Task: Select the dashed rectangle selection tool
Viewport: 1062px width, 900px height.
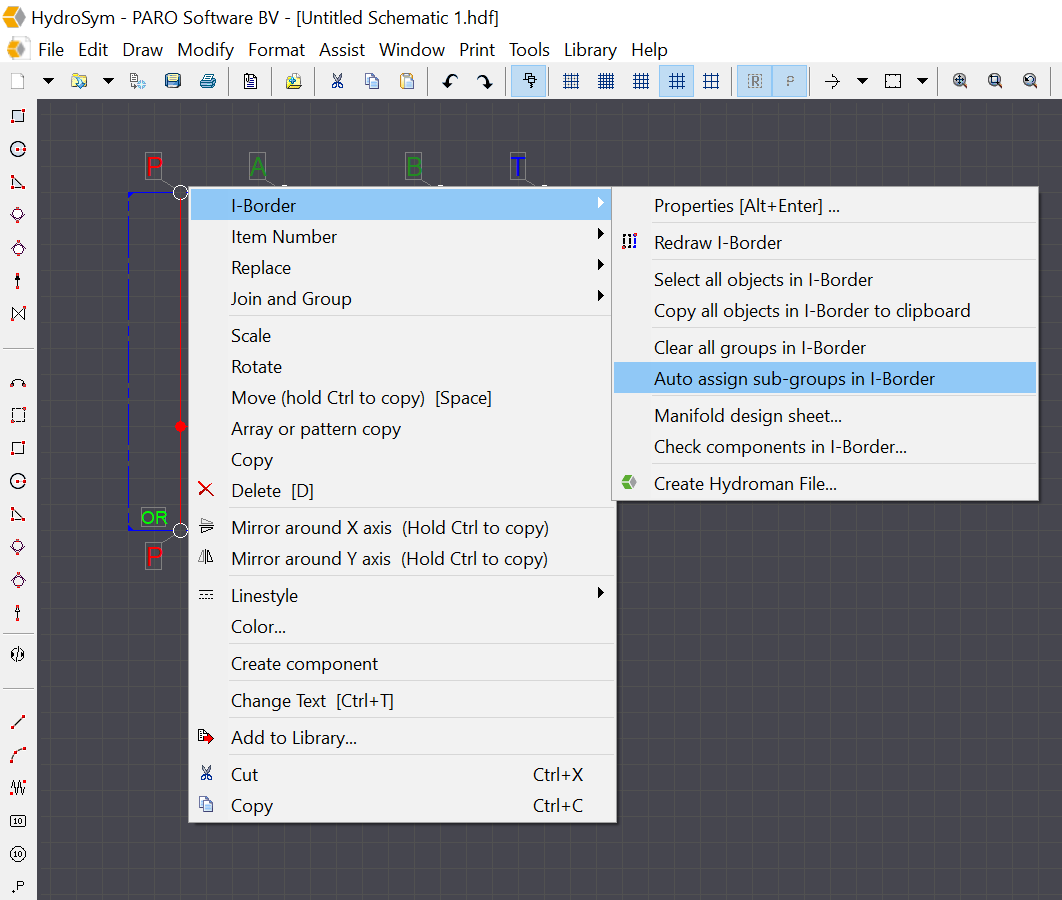Action: click(x=893, y=81)
